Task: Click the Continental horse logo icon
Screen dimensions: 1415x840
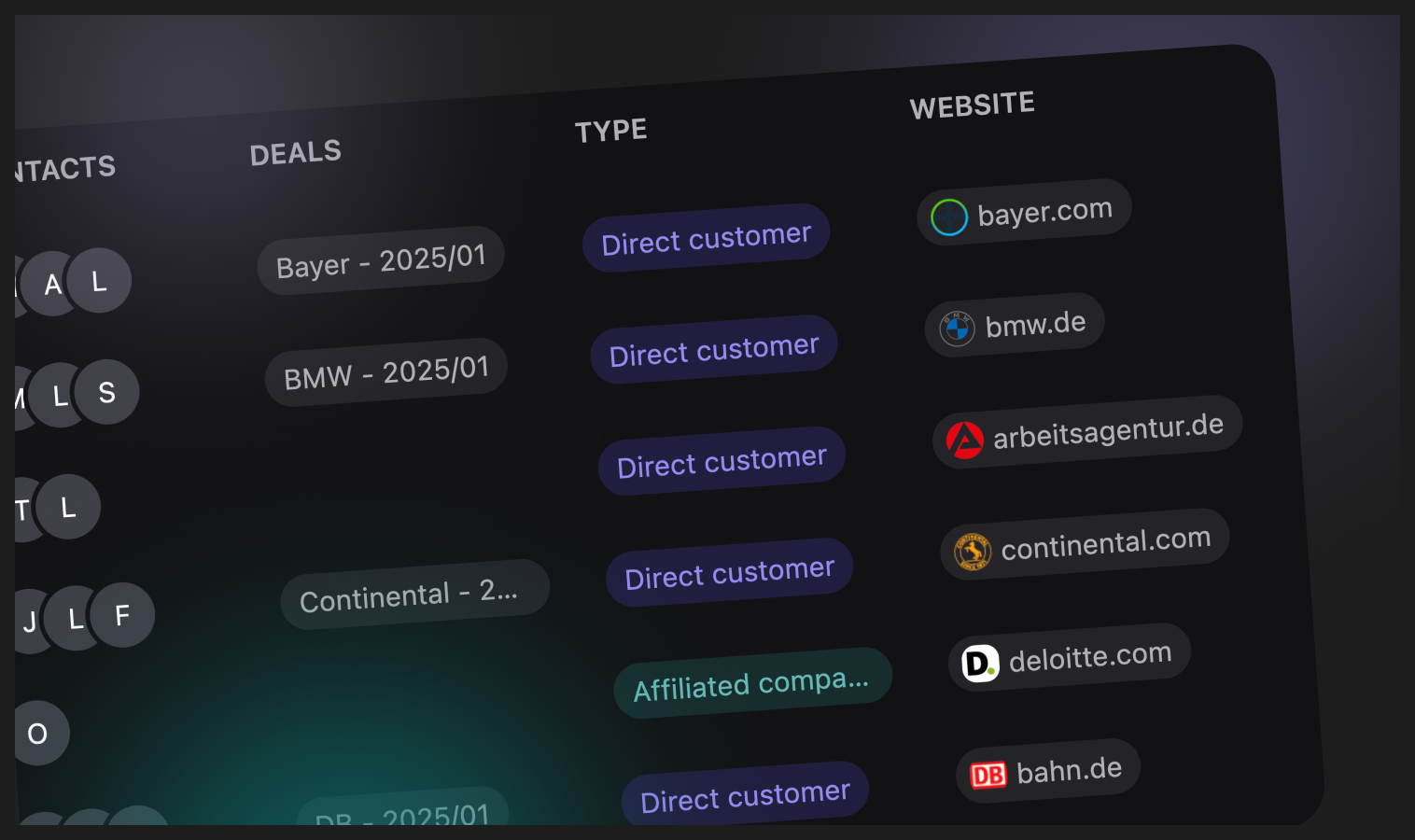Action: [x=973, y=552]
